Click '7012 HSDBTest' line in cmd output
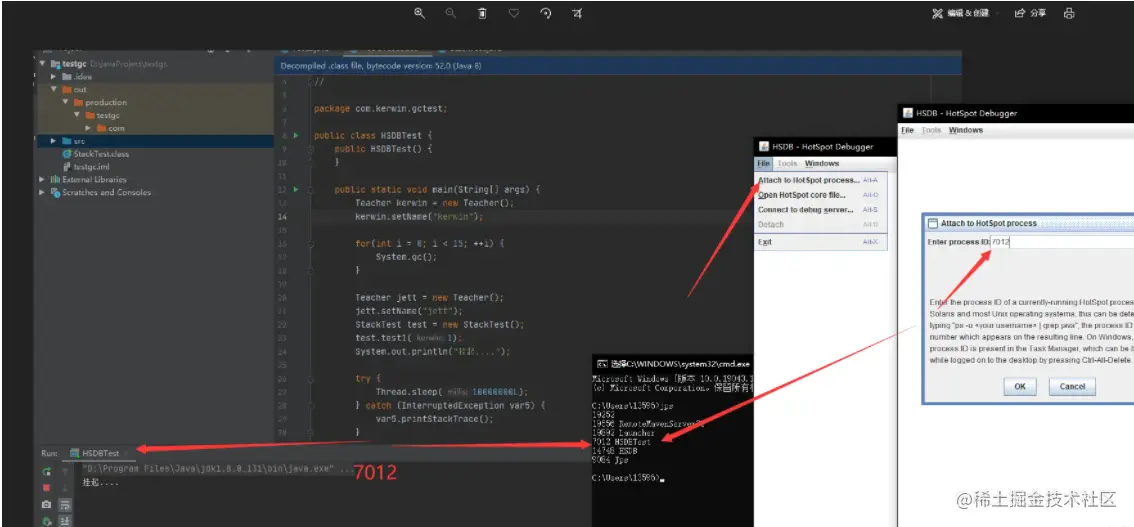 pyautogui.click(x=621, y=441)
